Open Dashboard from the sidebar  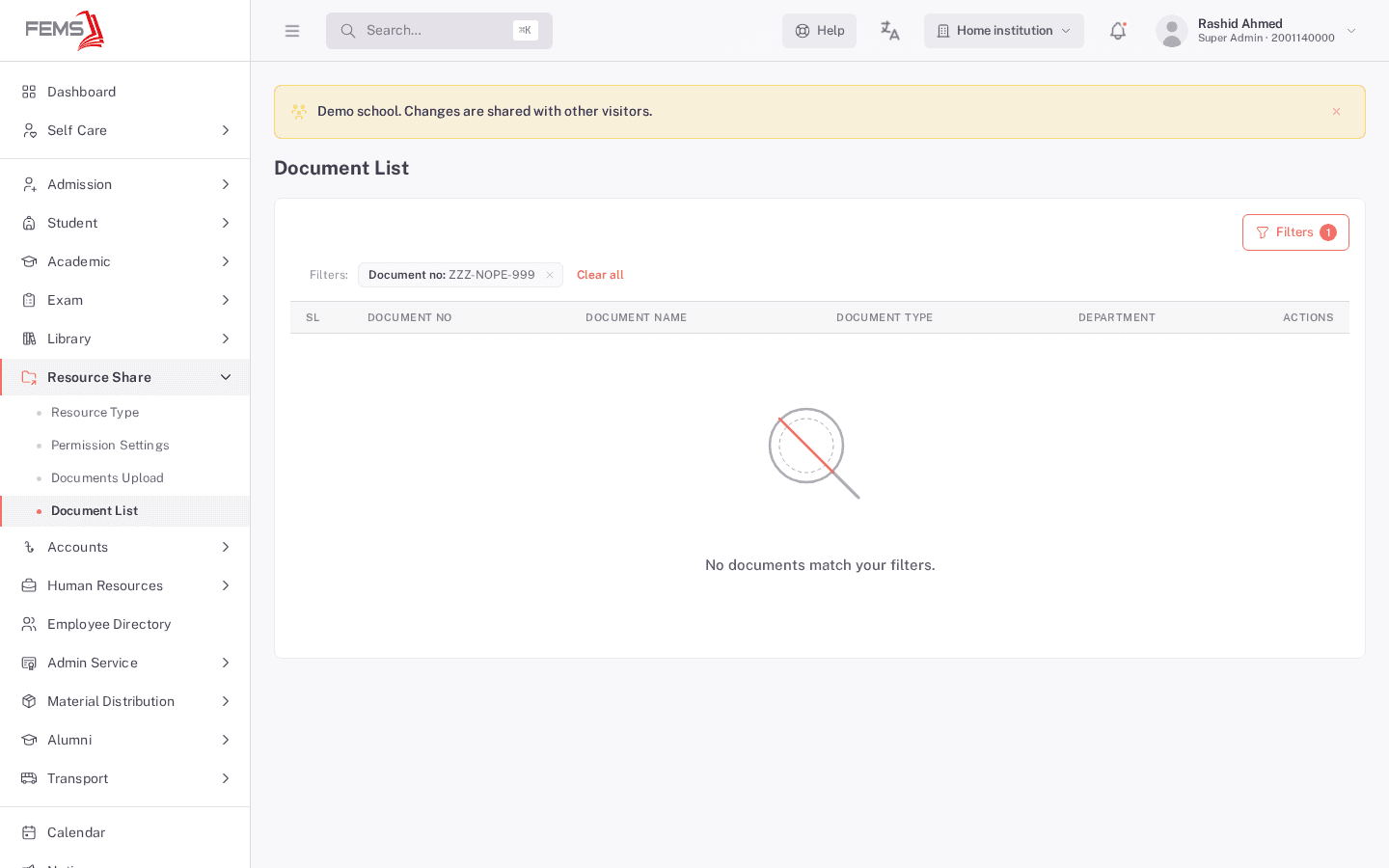click(125, 92)
